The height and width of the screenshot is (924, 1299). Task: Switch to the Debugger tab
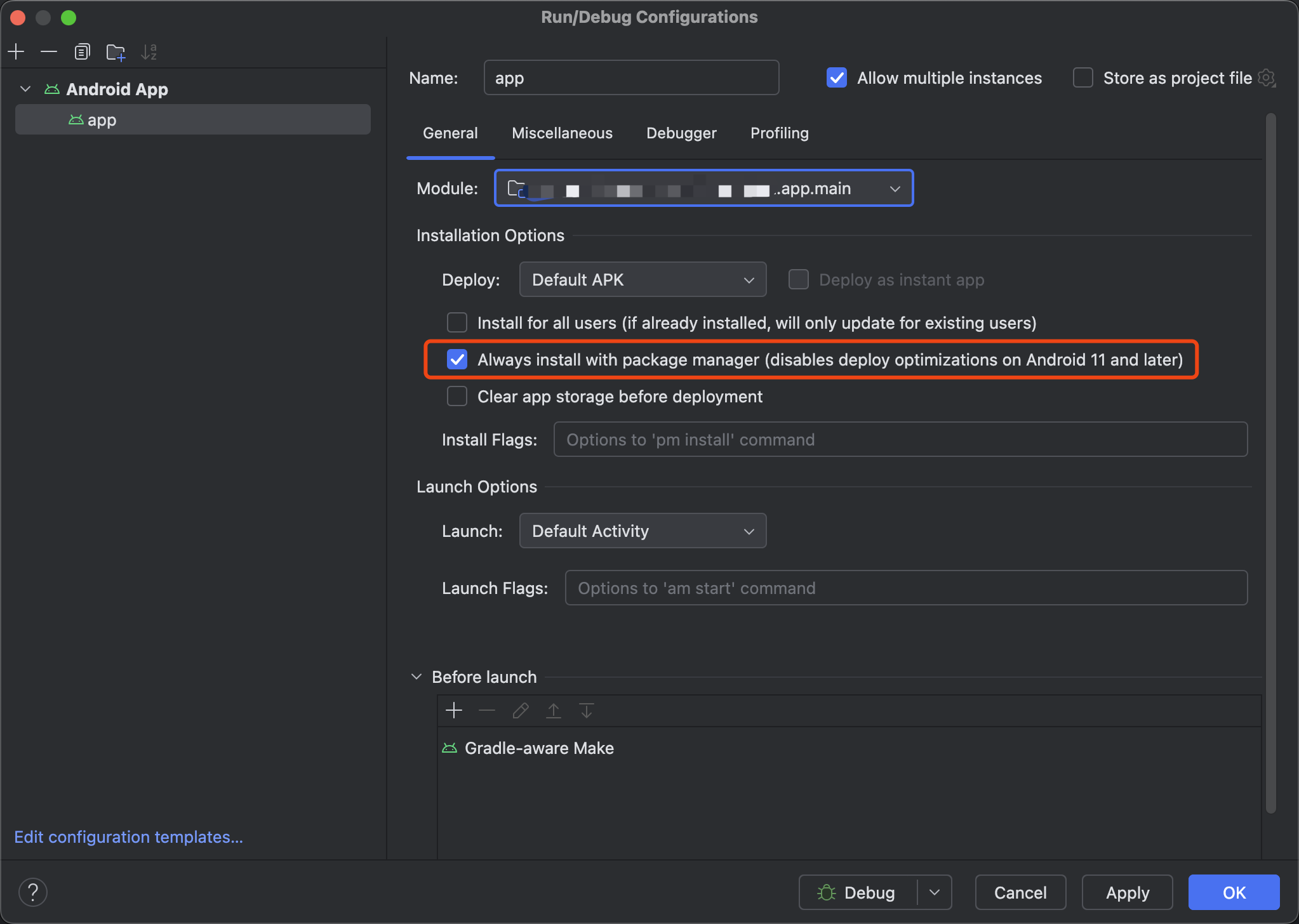click(x=681, y=133)
